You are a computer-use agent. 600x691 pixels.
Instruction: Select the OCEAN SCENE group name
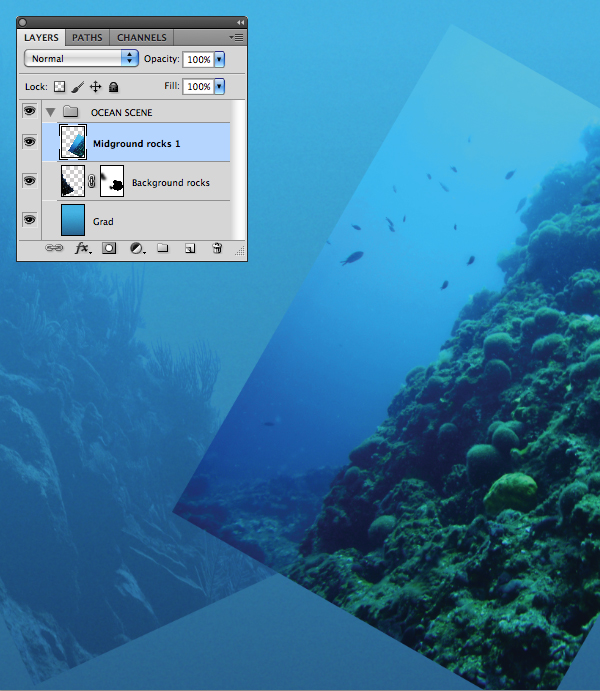(122, 113)
